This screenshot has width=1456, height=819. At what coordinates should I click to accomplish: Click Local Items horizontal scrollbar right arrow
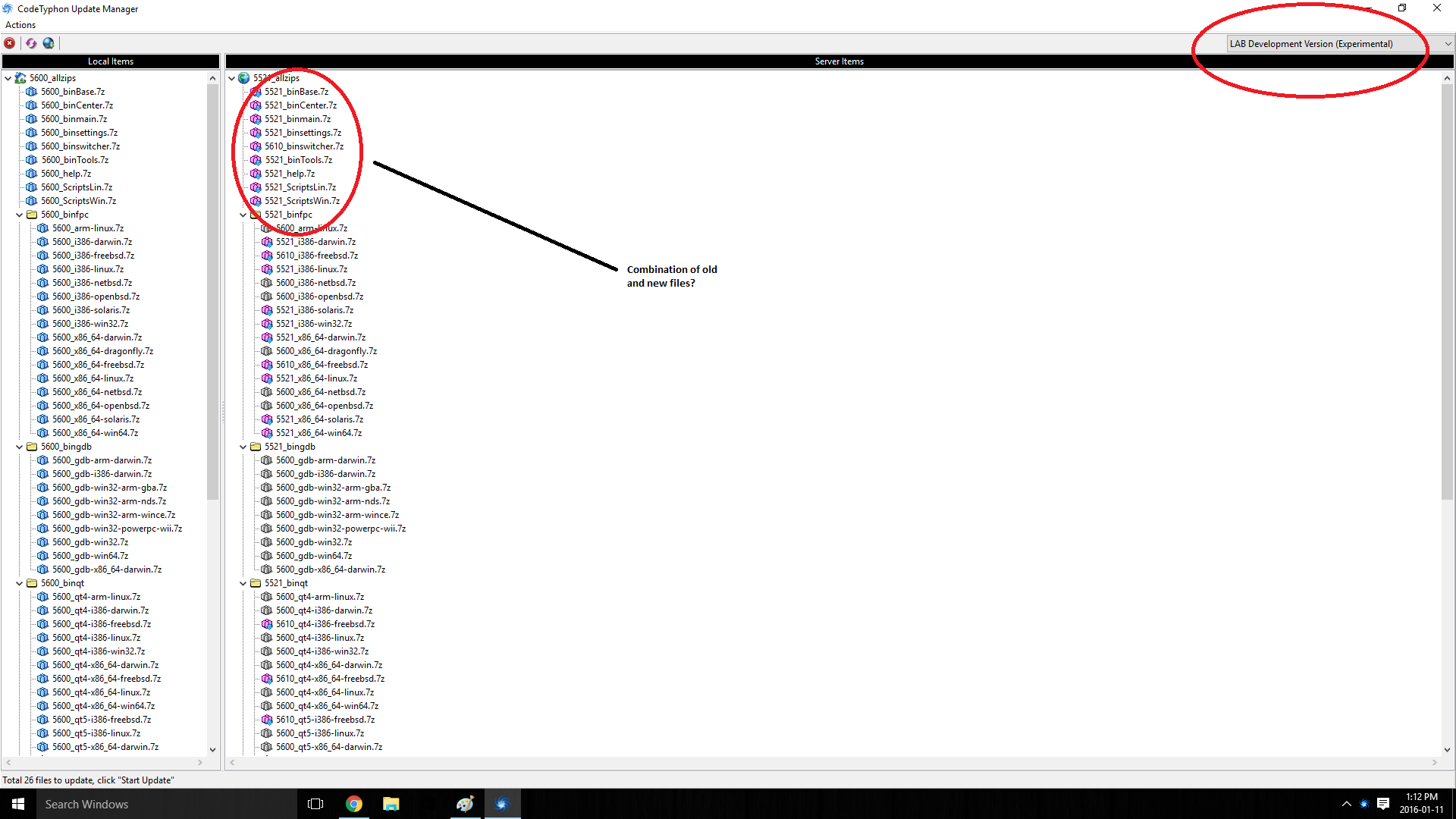(200, 762)
